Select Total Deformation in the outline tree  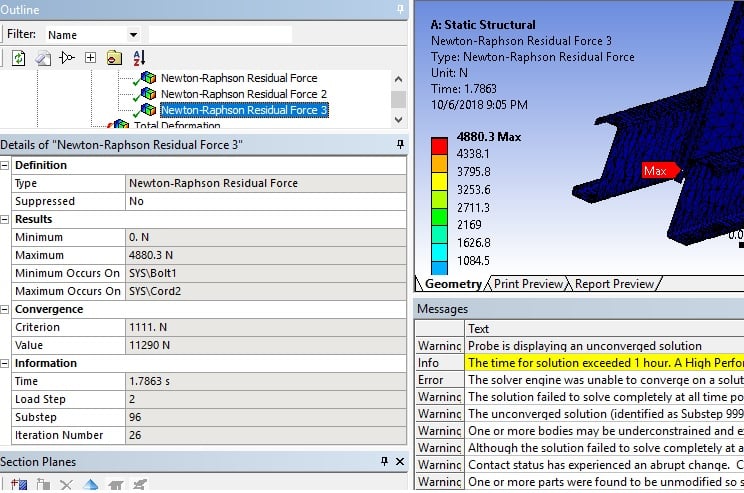coord(177,125)
